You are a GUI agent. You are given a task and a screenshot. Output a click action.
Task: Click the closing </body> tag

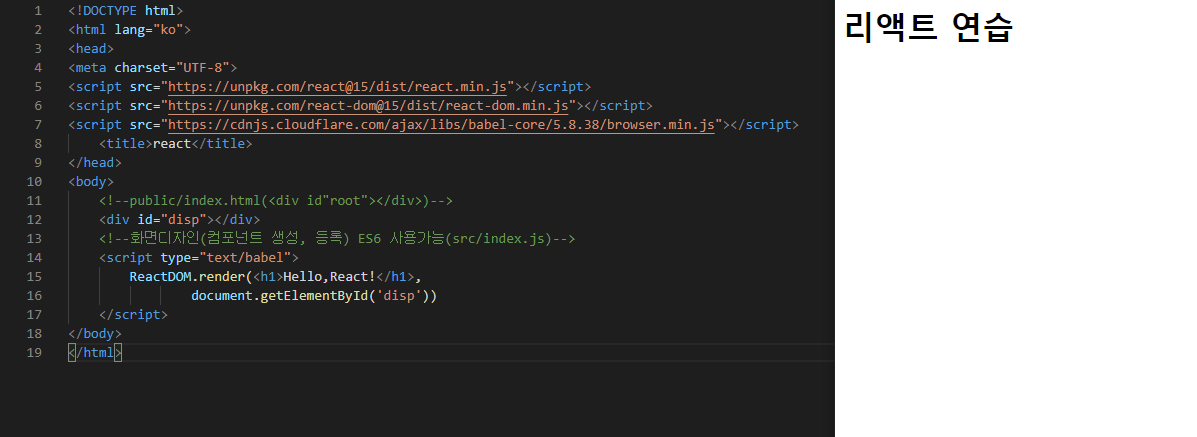pos(95,334)
